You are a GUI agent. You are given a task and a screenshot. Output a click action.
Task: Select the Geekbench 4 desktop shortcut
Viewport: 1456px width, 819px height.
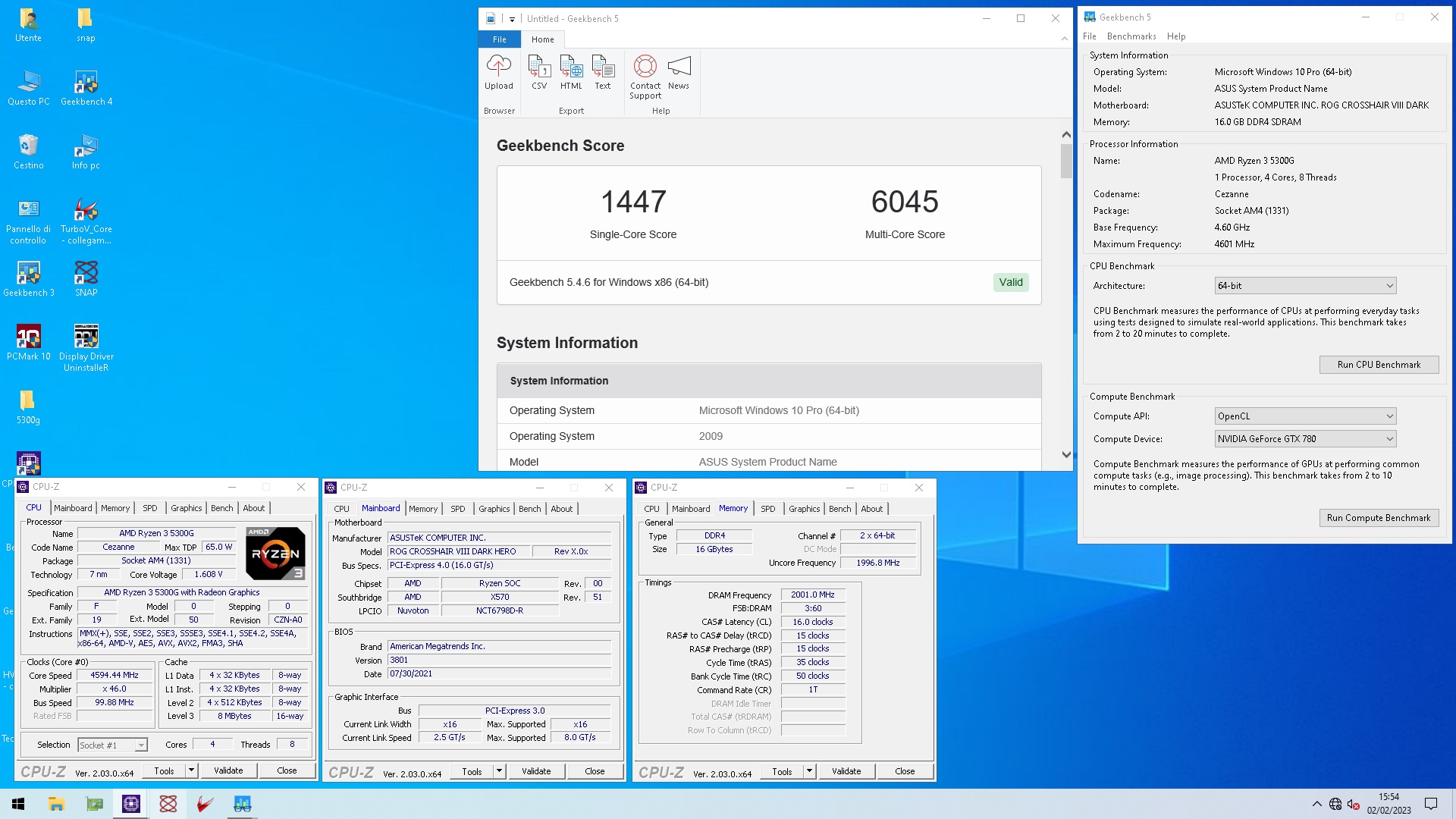[x=86, y=88]
